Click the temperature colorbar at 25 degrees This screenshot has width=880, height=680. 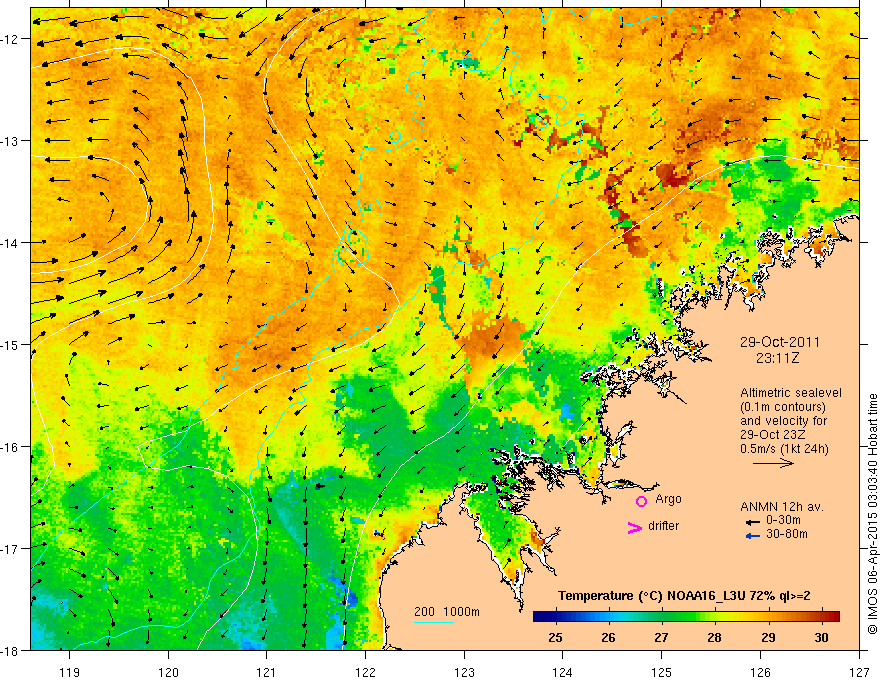[x=556, y=617]
